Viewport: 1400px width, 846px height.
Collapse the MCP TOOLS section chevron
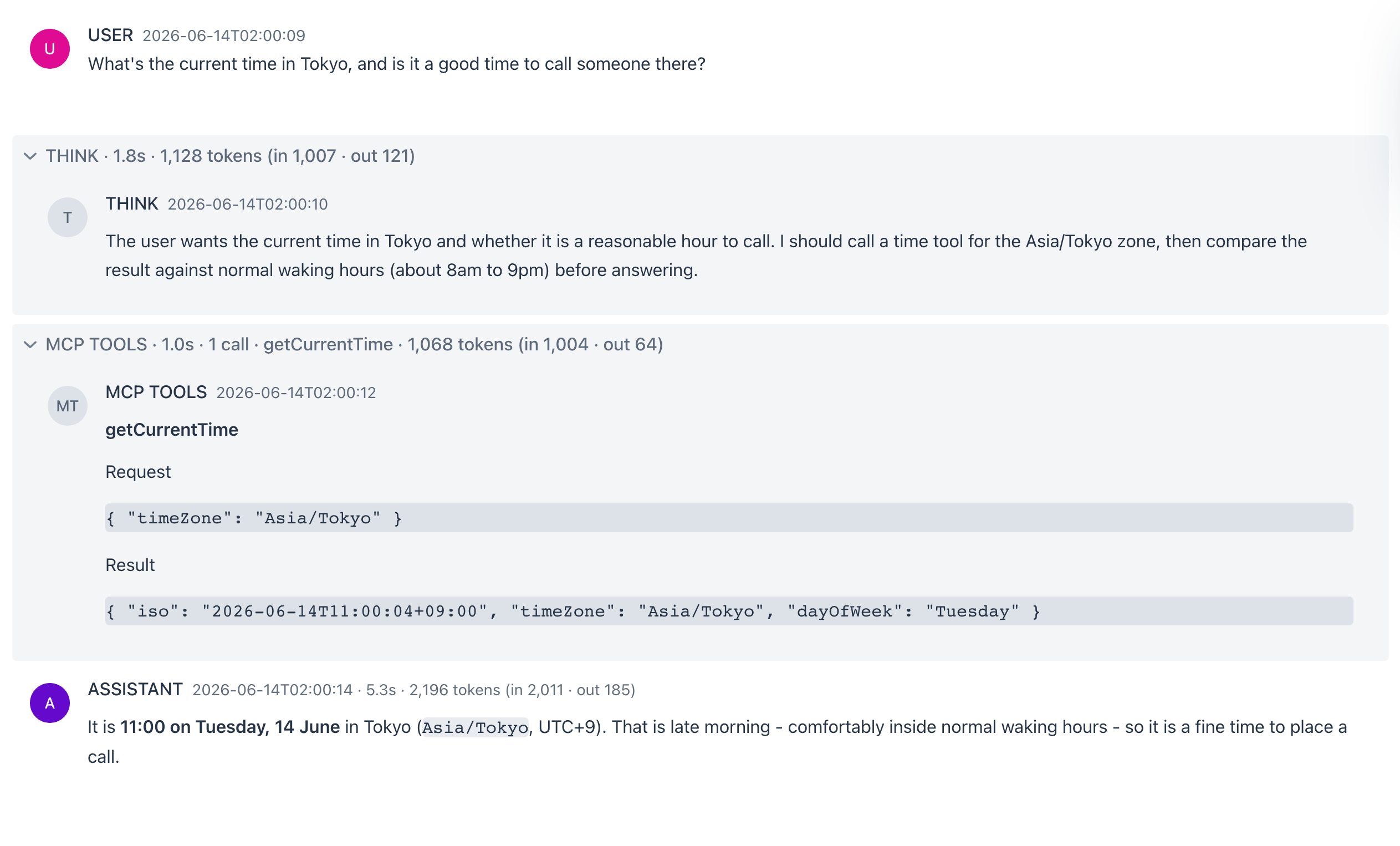[x=30, y=344]
